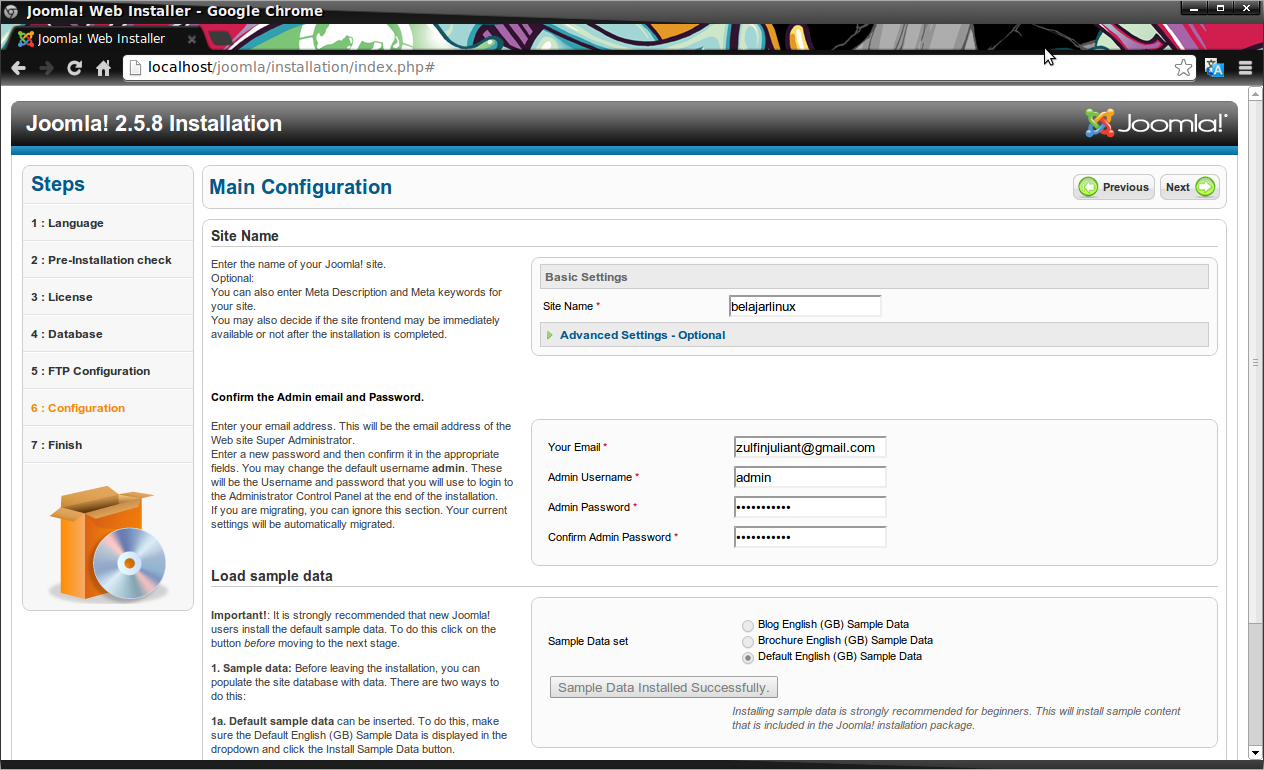
Task: Click the Sample Data set label
Action: [x=588, y=641]
